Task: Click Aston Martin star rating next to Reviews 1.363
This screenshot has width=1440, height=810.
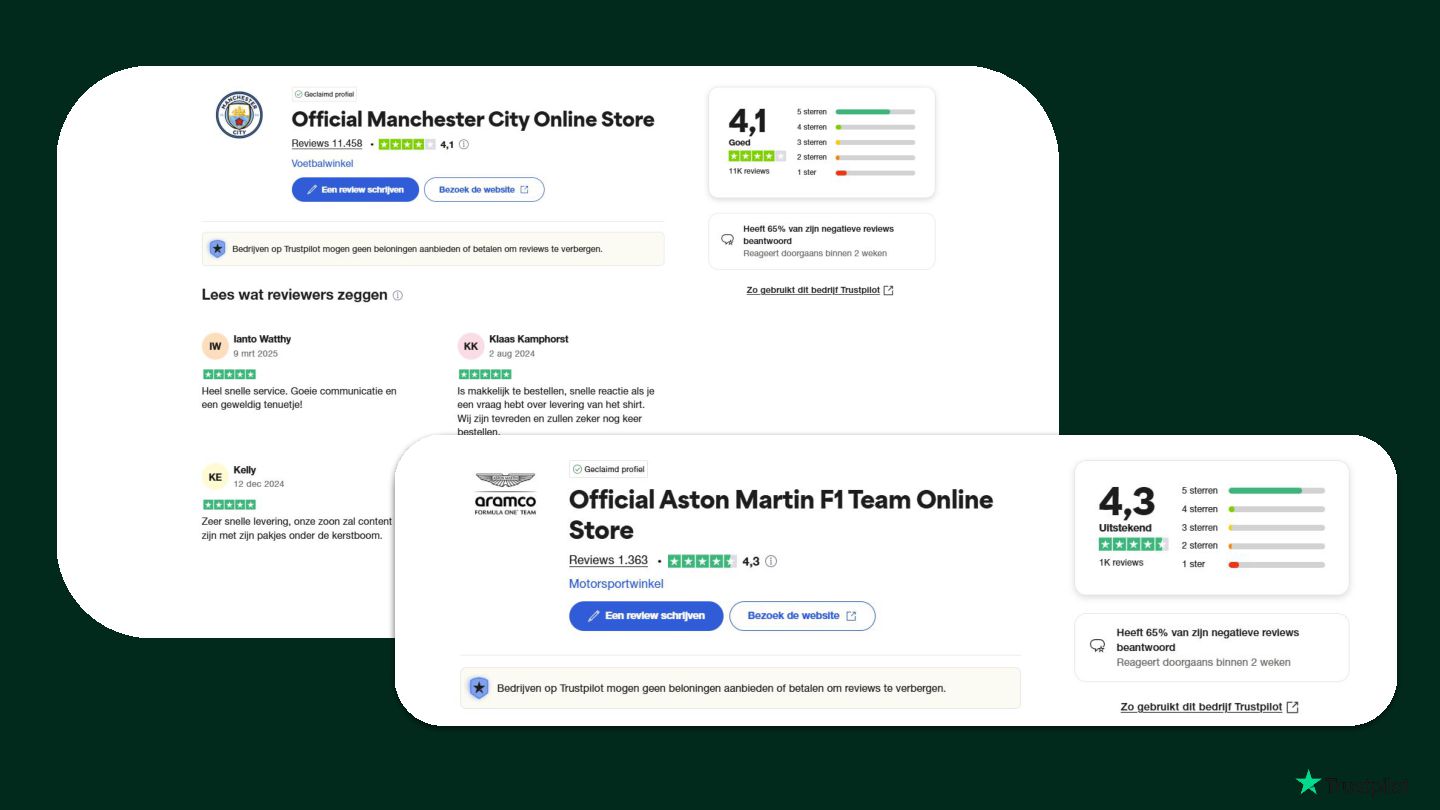Action: pos(702,561)
